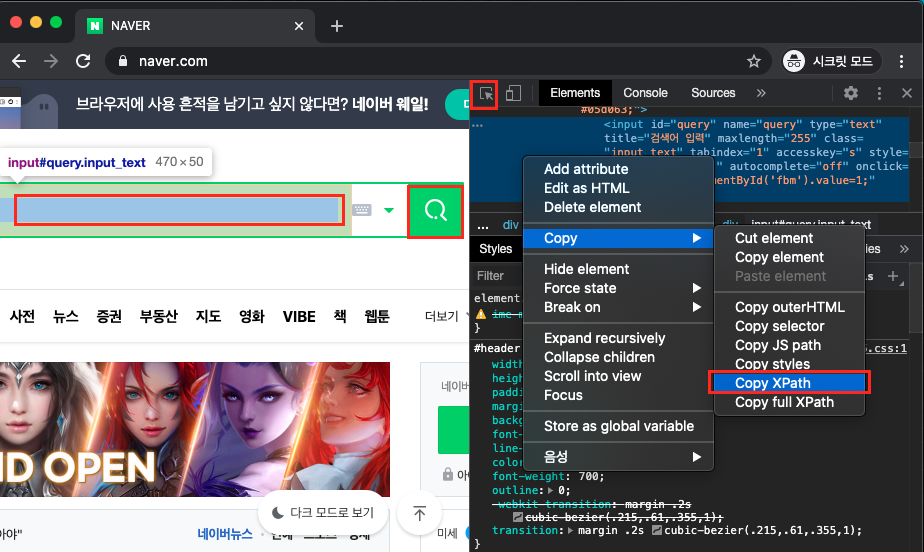Expand the 음성 submenu

(618, 457)
